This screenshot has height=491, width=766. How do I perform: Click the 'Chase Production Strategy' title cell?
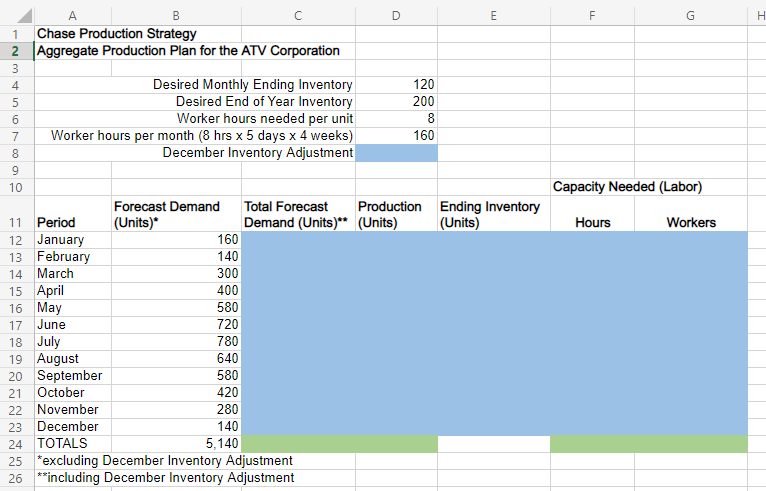(117, 34)
